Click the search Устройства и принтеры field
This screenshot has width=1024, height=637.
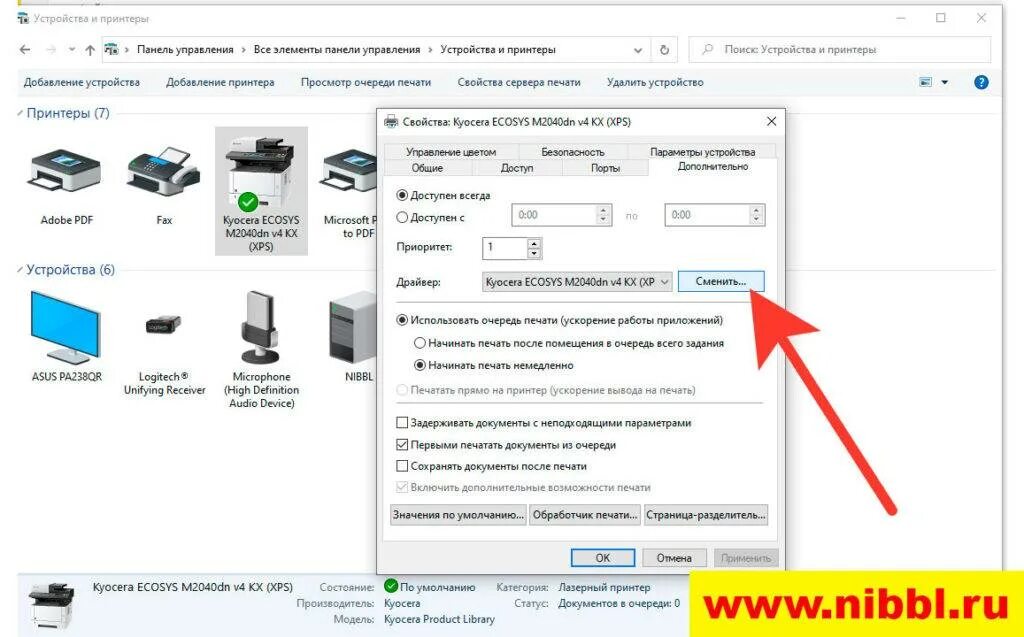[x=840, y=50]
